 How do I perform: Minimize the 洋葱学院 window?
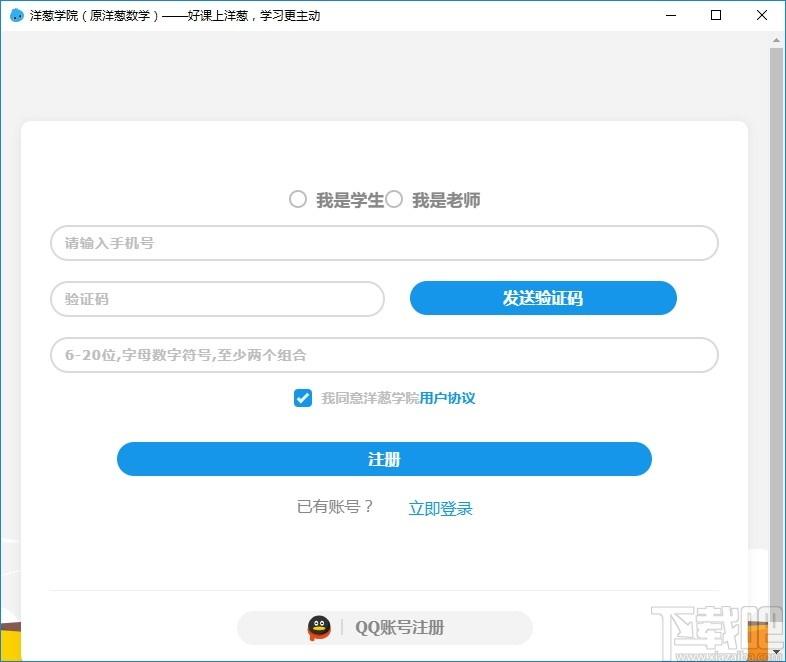coord(671,16)
